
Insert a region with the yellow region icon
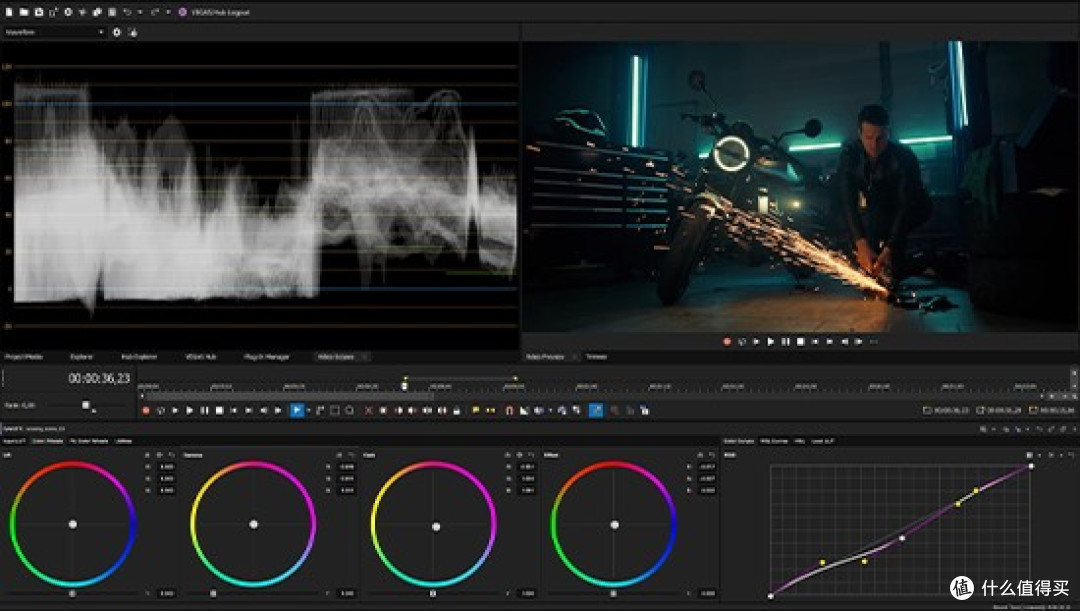click(490, 411)
